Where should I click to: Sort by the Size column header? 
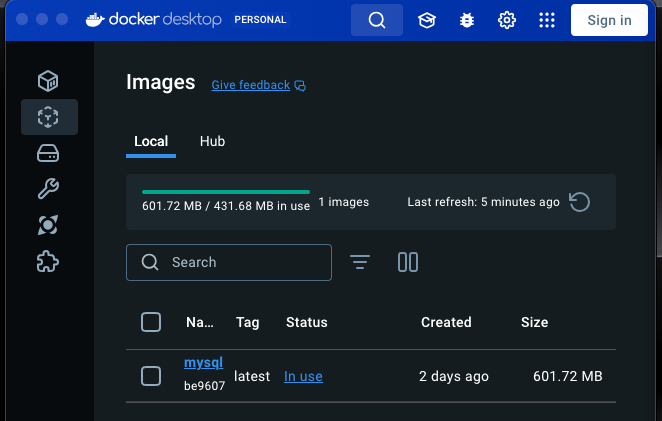[x=534, y=323]
